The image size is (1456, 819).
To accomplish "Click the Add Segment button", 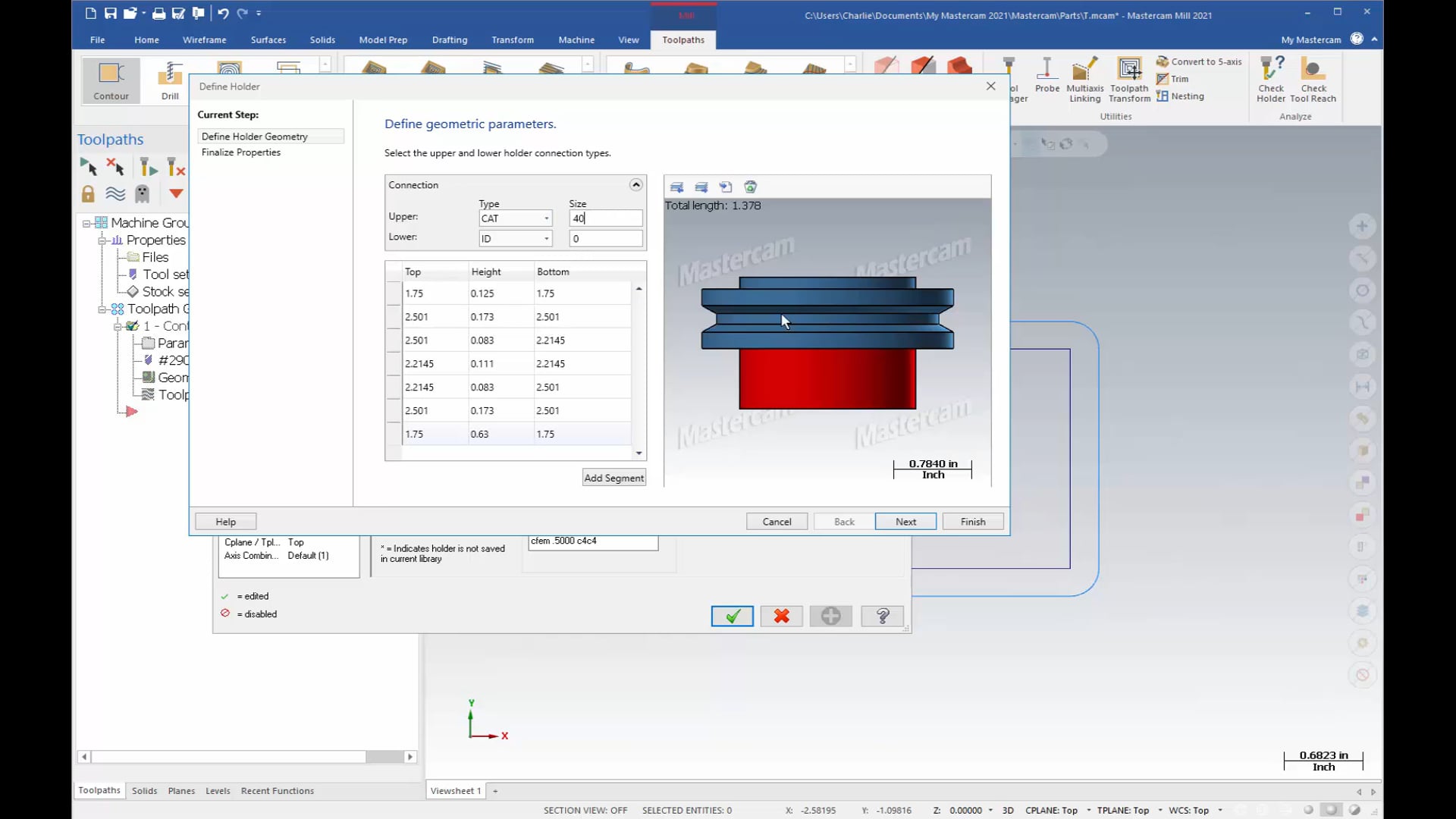I will (x=614, y=478).
